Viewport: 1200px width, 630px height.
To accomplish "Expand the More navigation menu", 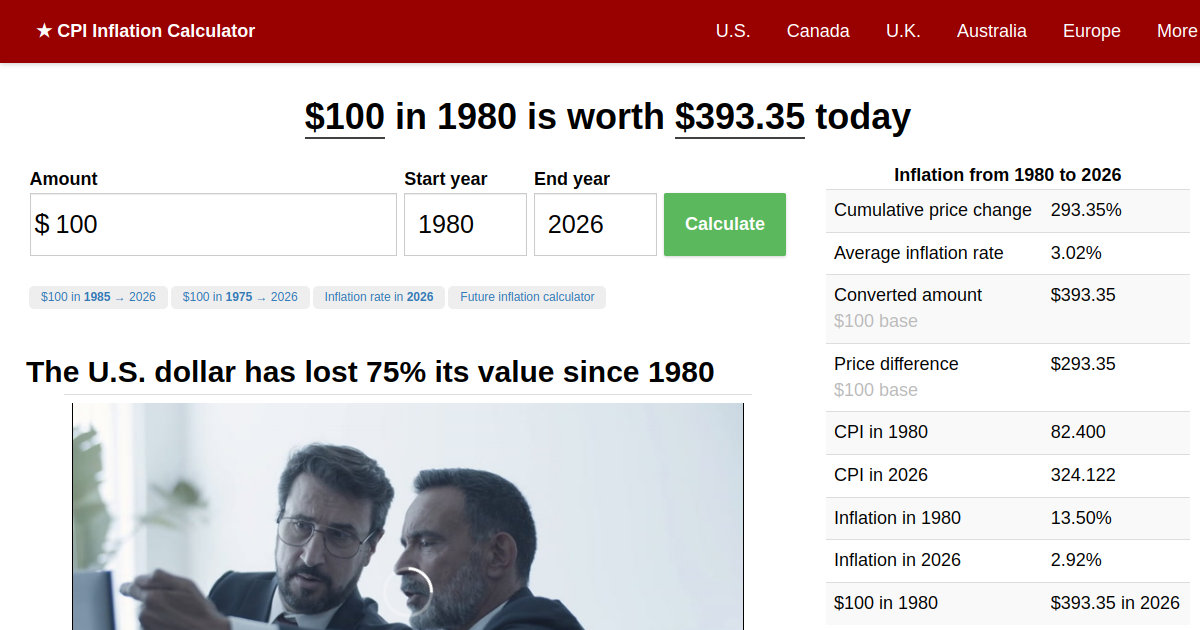I will [1177, 31].
